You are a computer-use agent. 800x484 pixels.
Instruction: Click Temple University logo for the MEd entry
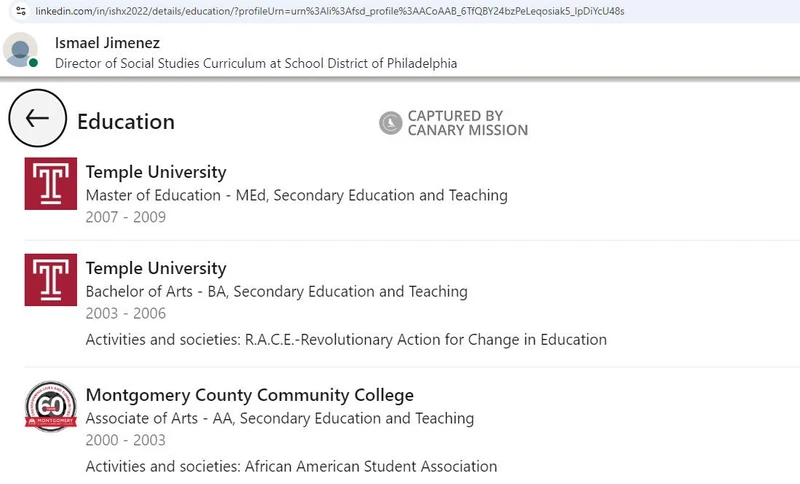[x=50, y=183]
